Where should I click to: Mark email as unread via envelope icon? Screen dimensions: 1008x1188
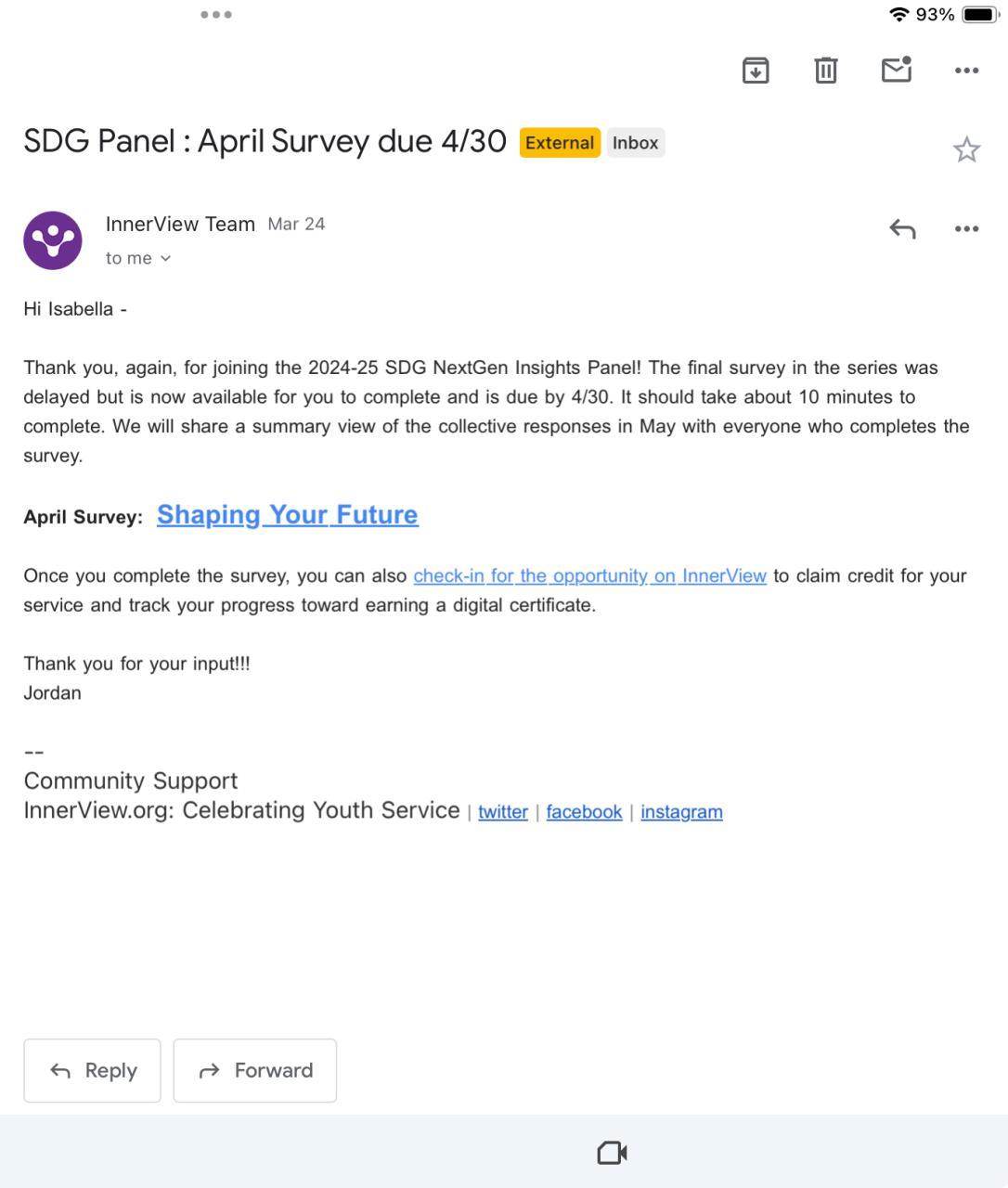pos(896,70)
